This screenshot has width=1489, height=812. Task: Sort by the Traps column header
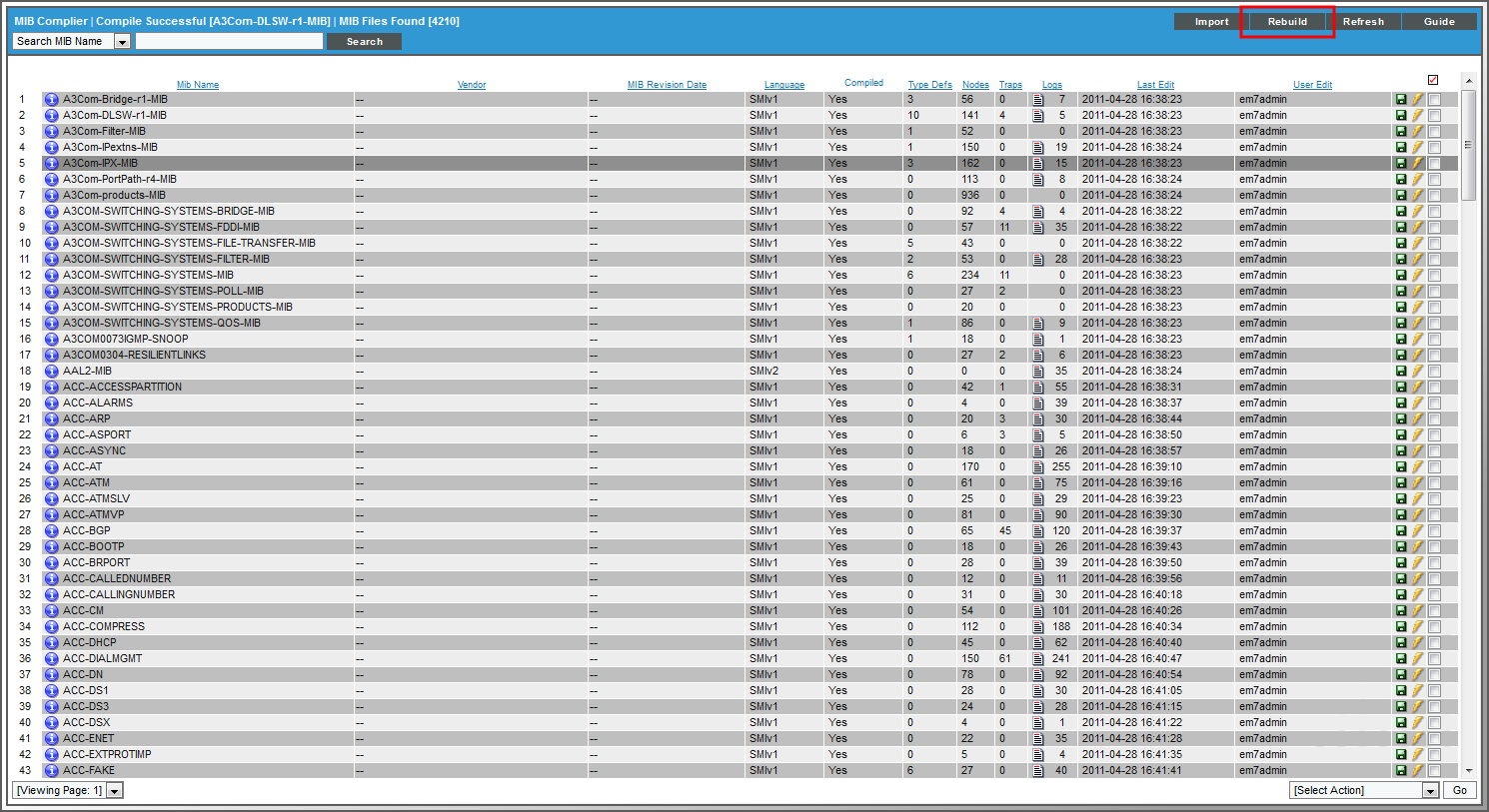tap(1010, 84)
